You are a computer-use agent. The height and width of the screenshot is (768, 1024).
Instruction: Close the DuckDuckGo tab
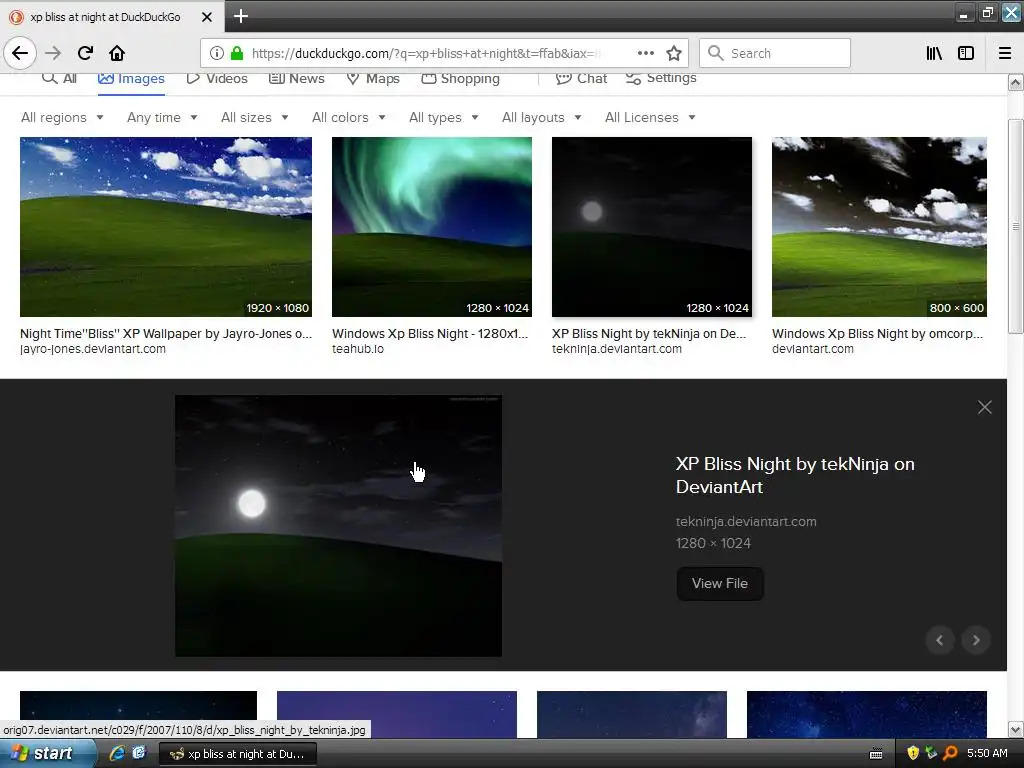point(206,17)
